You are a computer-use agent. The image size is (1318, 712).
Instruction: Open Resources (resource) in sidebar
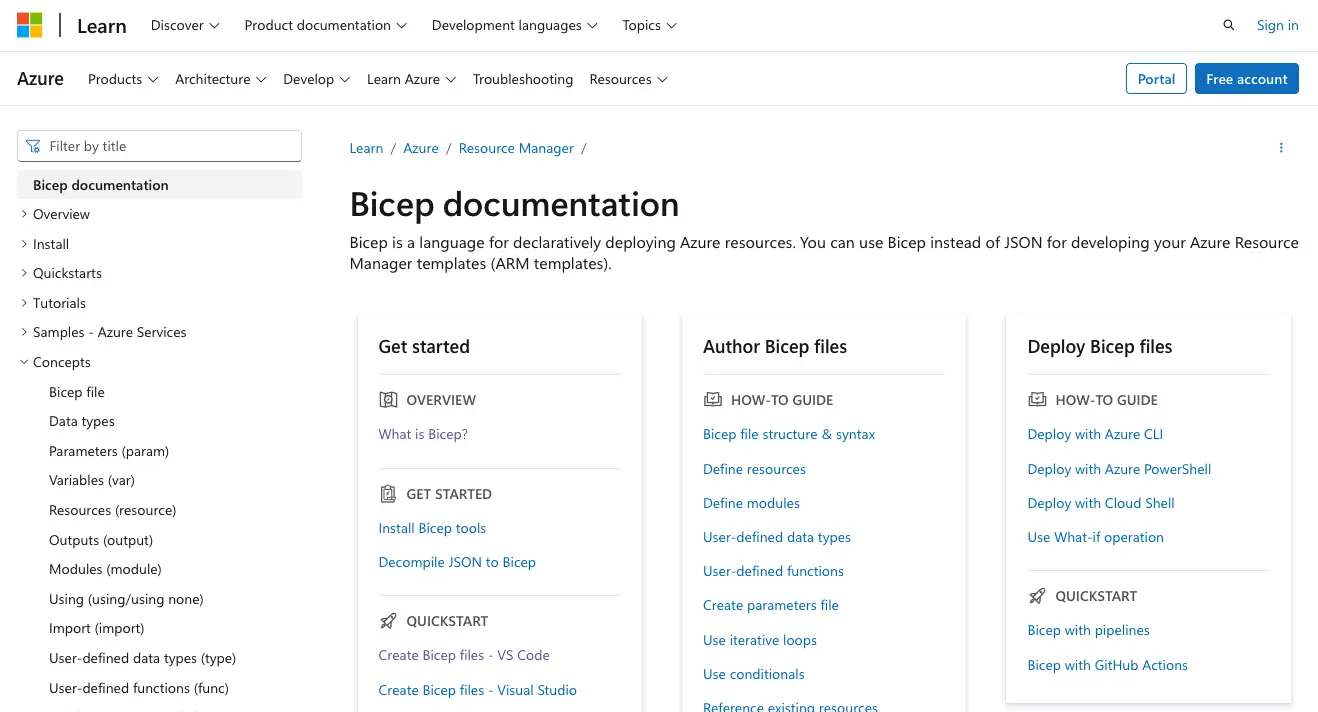coord(113,510)
